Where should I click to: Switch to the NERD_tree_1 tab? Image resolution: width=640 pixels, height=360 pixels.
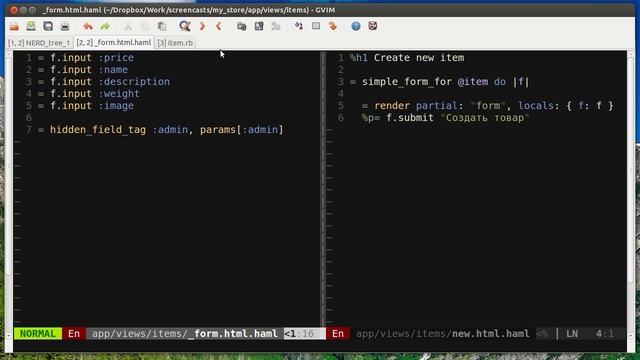pyautogui.click(x=40, y=43)
